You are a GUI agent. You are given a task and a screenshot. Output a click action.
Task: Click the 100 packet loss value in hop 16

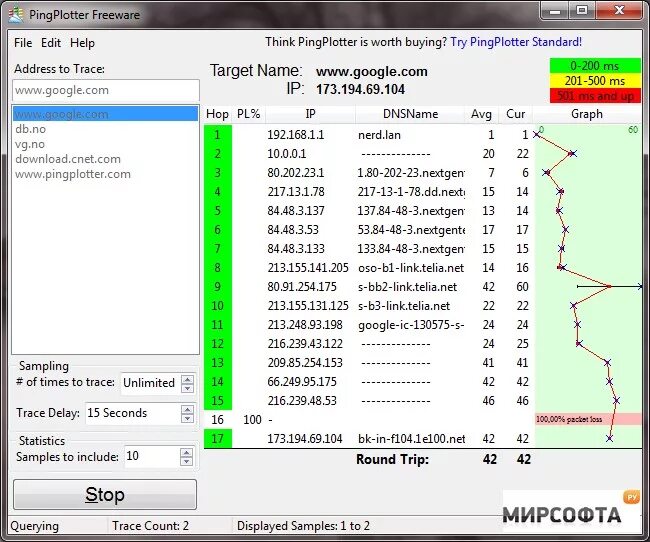[252, 420]
